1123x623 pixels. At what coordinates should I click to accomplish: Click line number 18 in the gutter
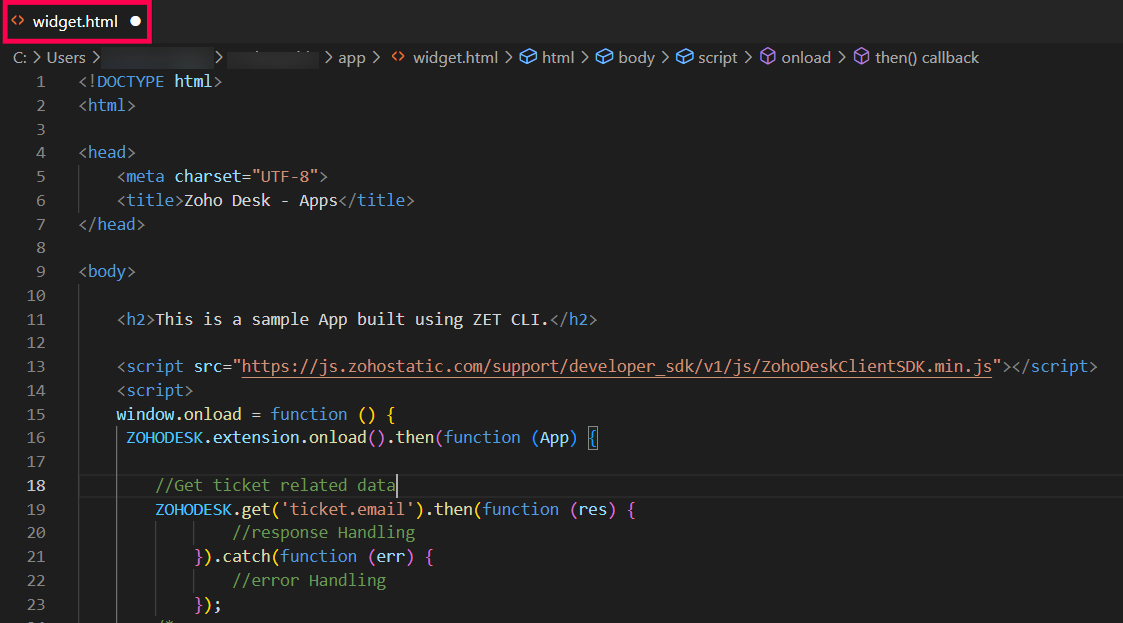pos(36,486)
